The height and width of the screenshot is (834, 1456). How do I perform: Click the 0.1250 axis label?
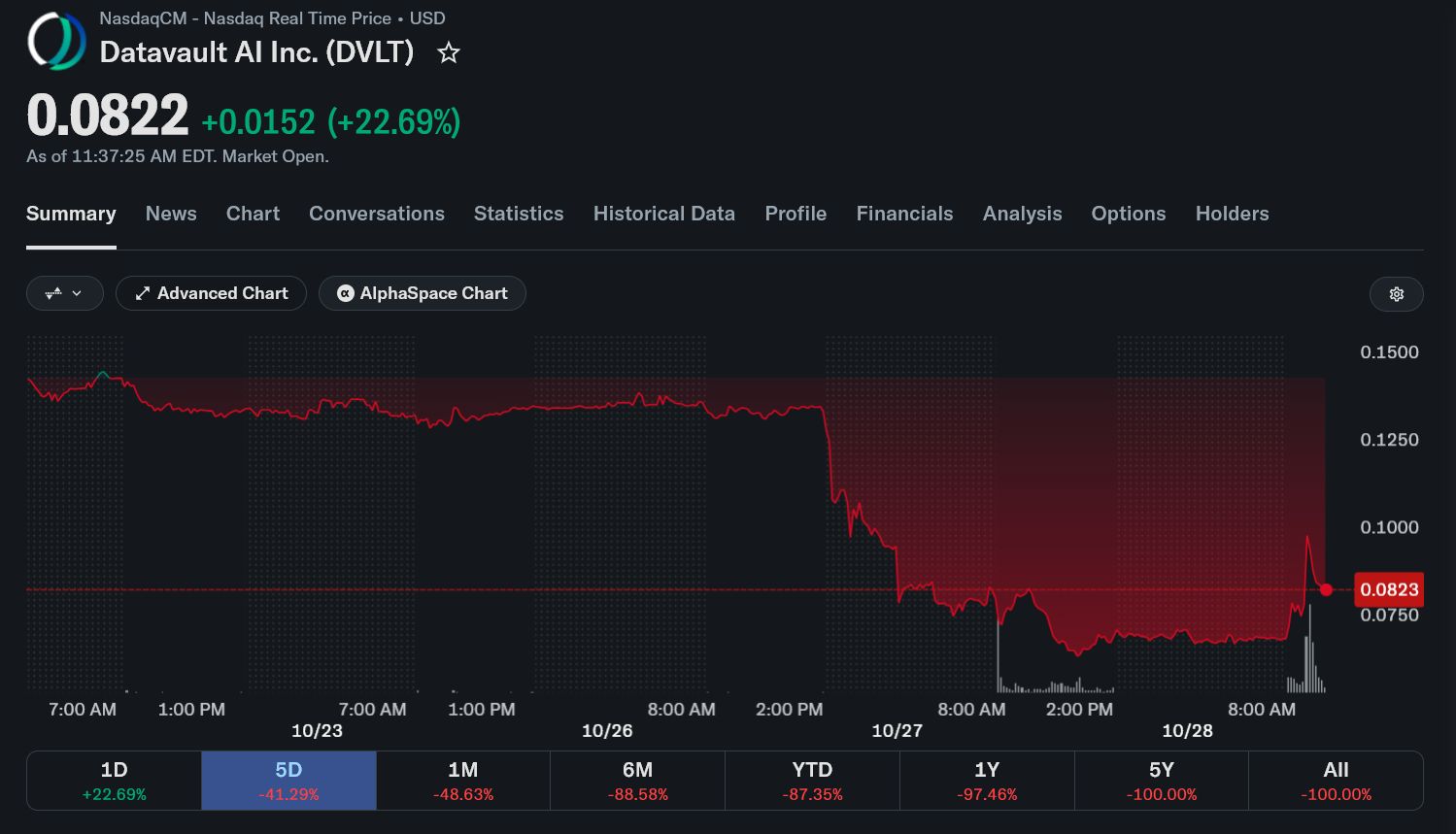(x=1389, y=440)
